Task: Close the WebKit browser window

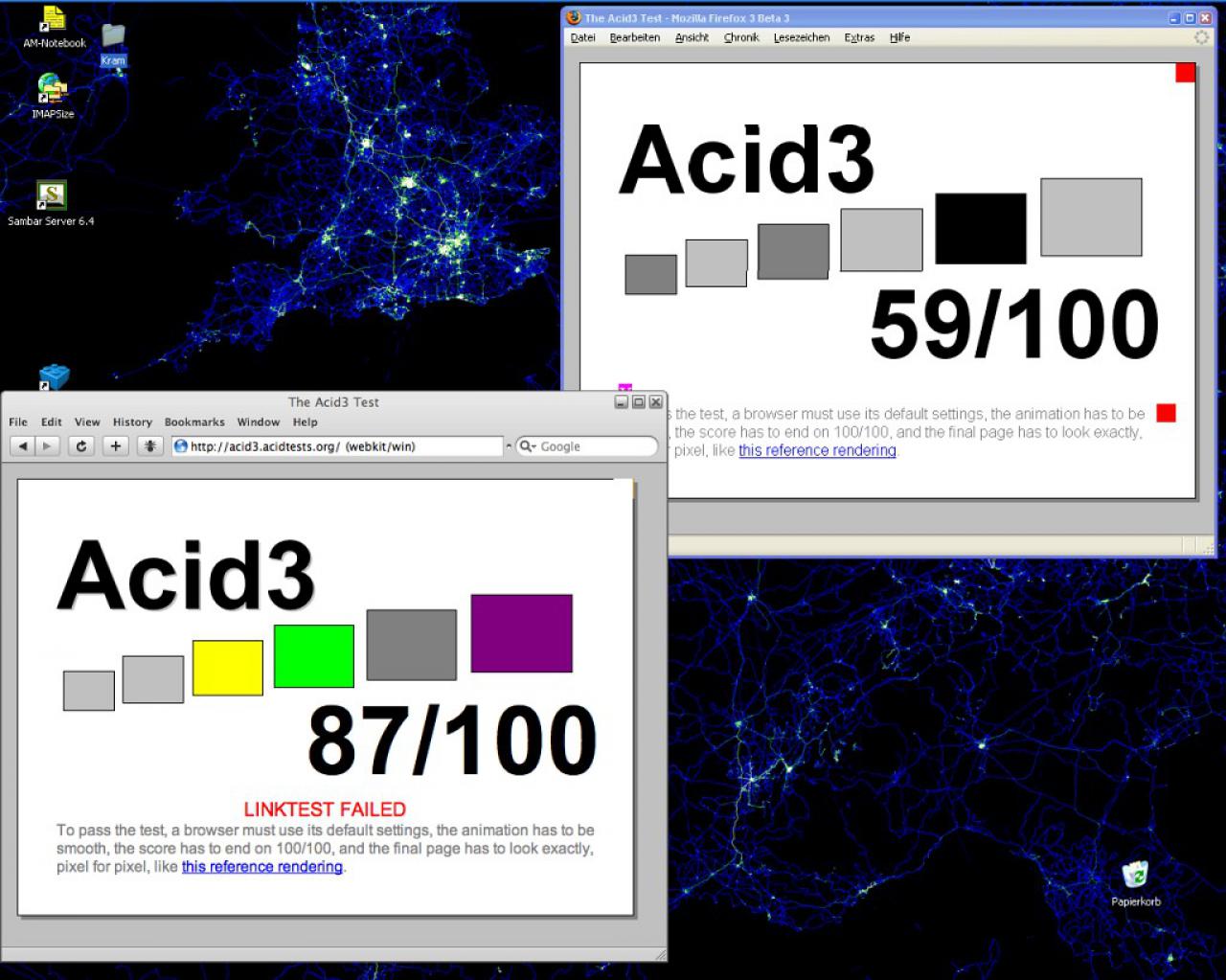Action: point(656,402)
